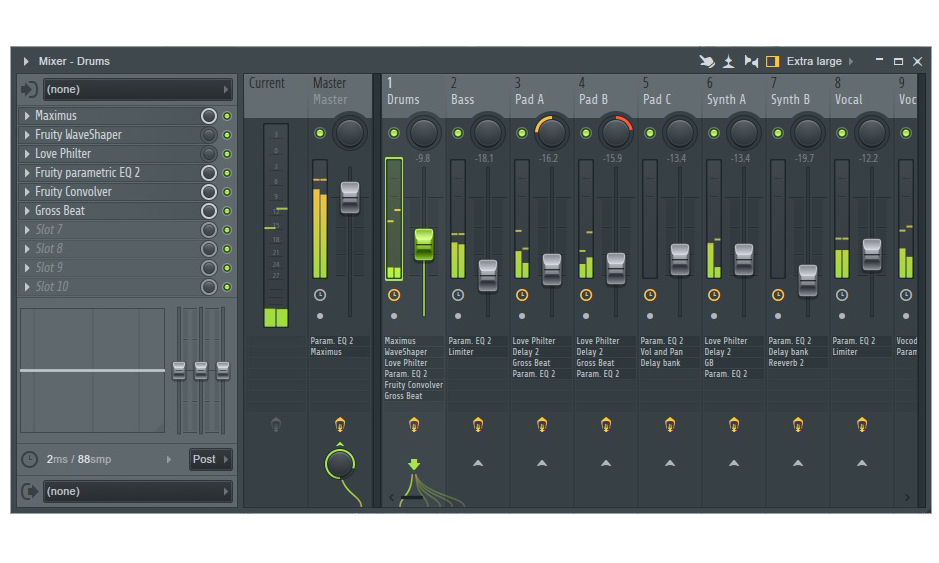This screenshot has width=939, height=563.
Task: Expand the Slot 10 arrow
Action: point(27,286)
